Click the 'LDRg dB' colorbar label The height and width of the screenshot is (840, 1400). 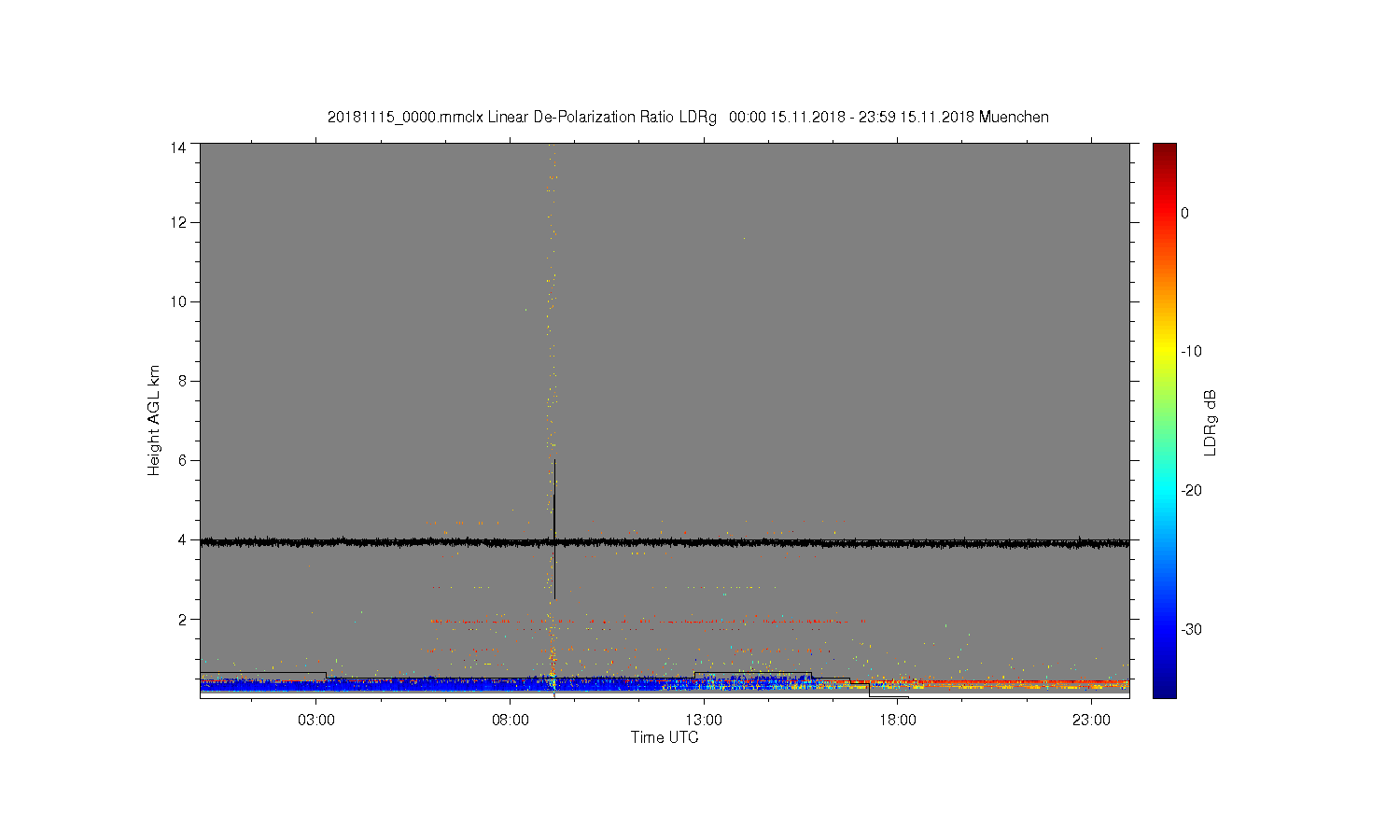pyautogui.click(x=1211, y=422)
